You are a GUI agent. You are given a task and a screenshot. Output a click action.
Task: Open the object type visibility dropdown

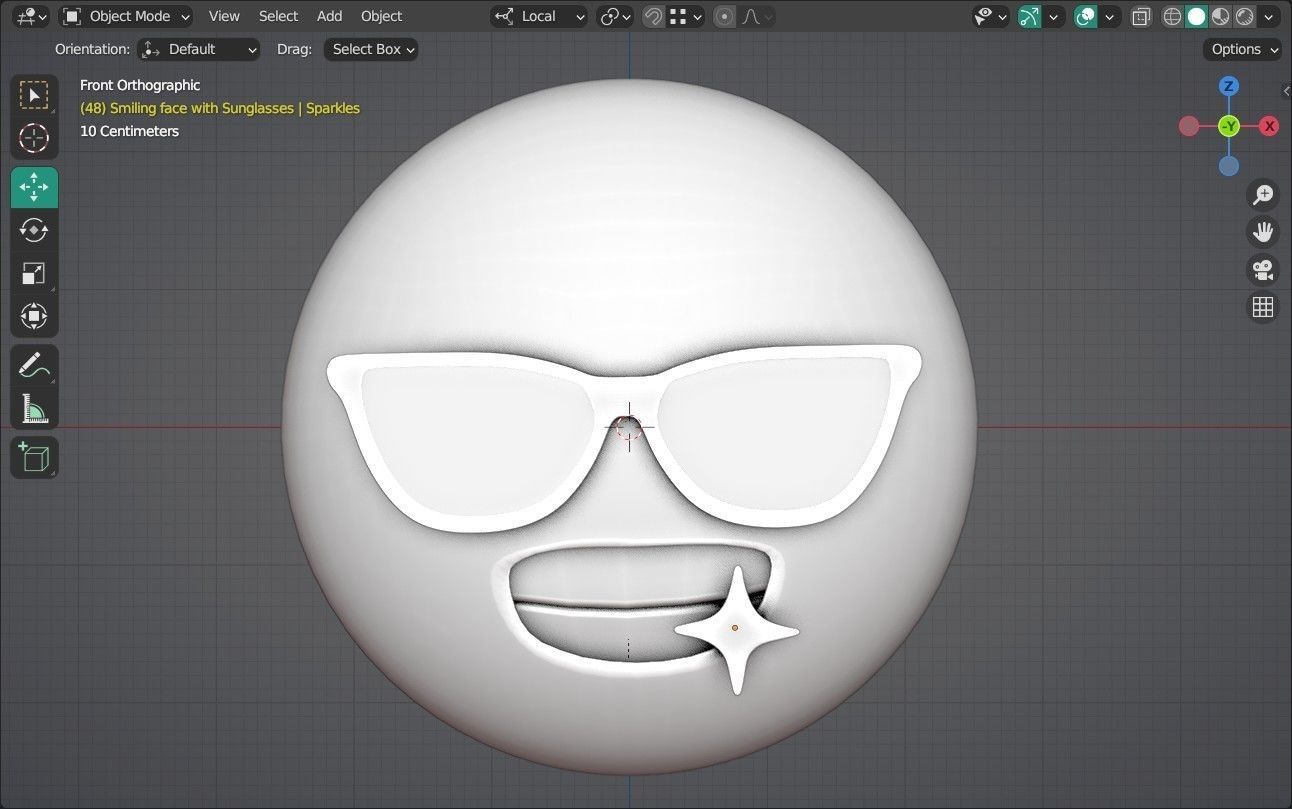[x=991, y=16]
